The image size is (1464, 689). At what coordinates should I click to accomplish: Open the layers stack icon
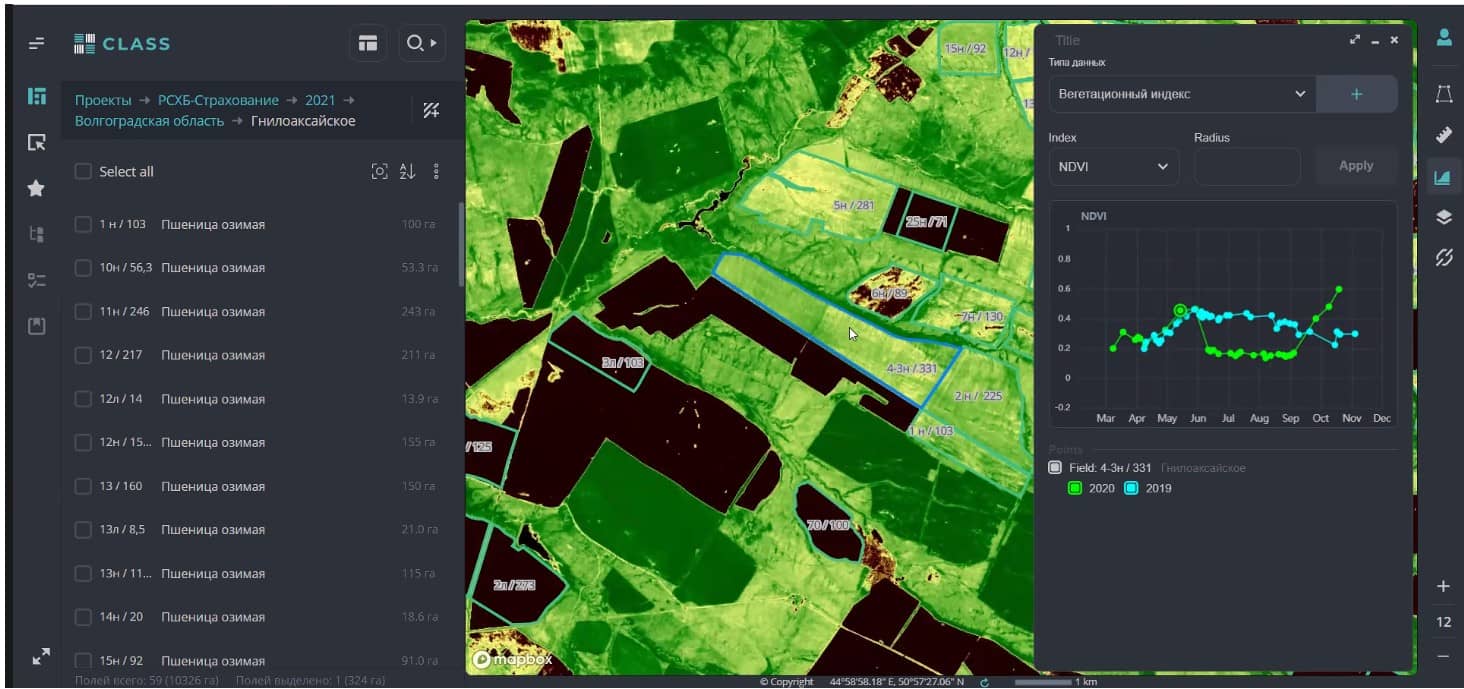(x=1443, y=217)
